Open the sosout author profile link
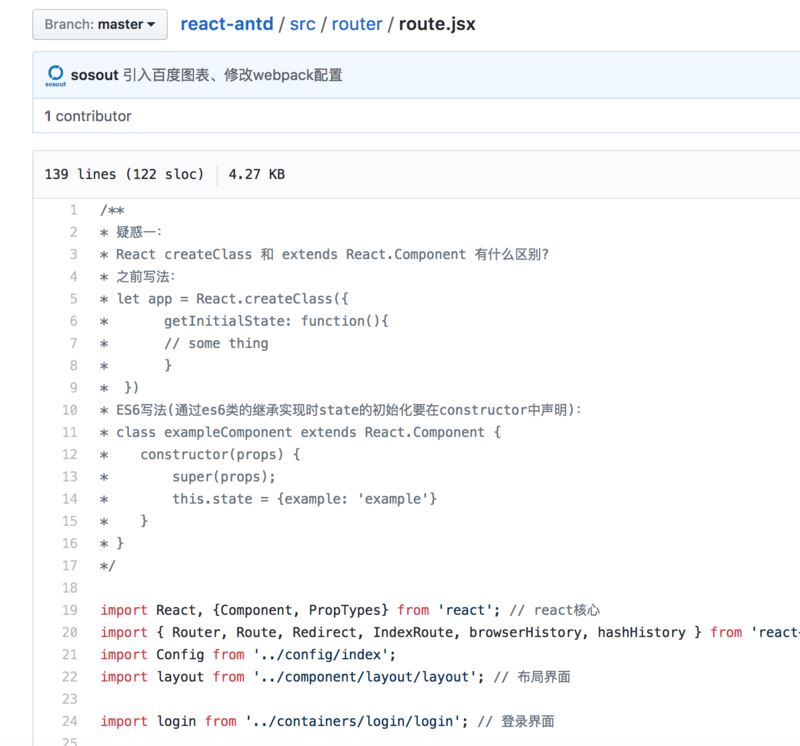800x746 pixels. pyautogui.click(x=94, y=76)
